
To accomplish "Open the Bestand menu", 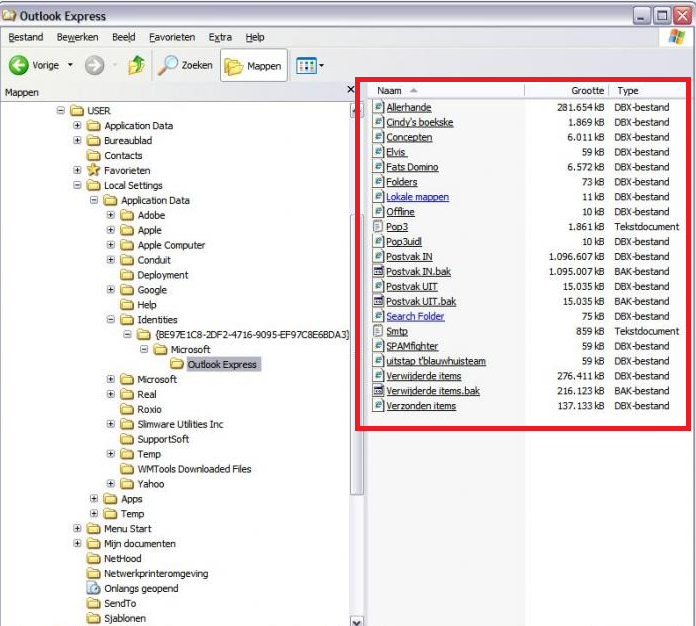I will [x=26, y=37].
